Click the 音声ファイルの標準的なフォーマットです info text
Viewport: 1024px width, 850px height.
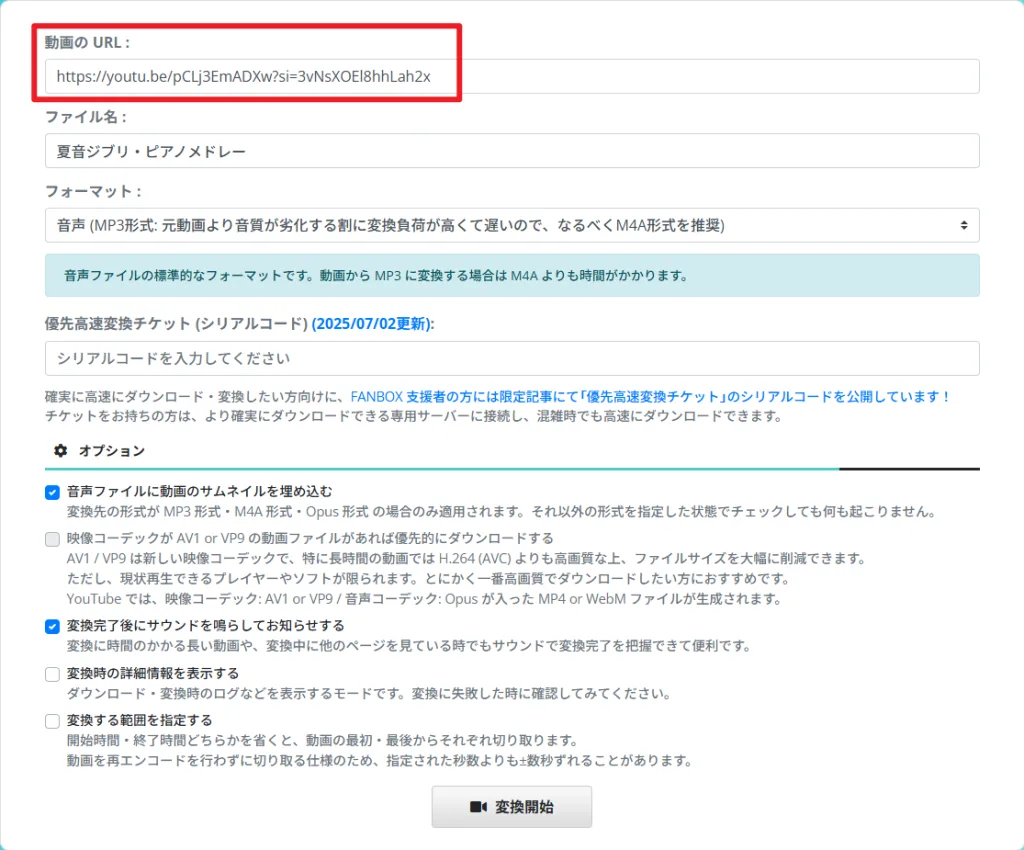pyautogui.click(x=376, y=275)
